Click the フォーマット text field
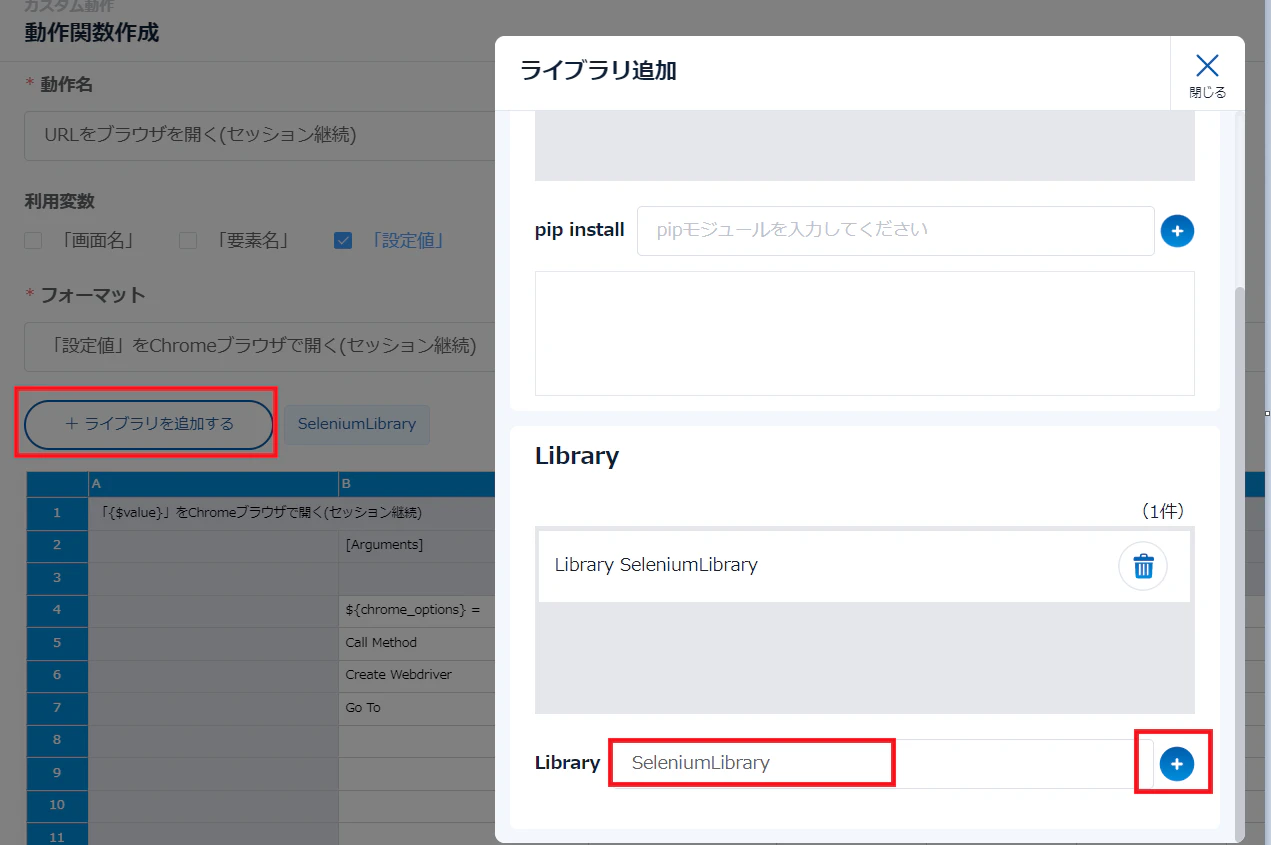The height and width of the screenshot is (845, 1271). tap(260, 346)
